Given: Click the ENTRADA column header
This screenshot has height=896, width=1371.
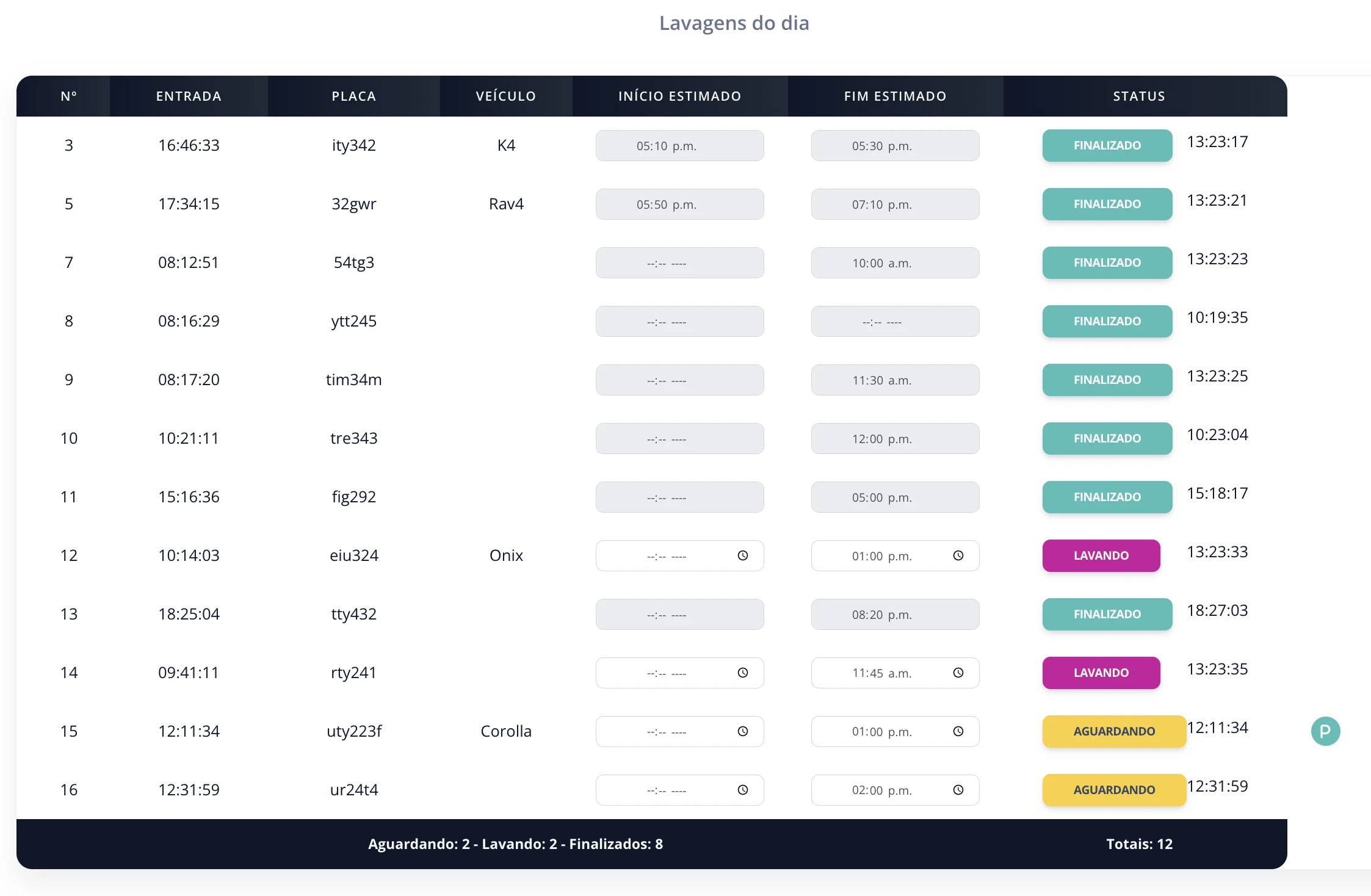Looking at the screenshot, I should 189,96.
